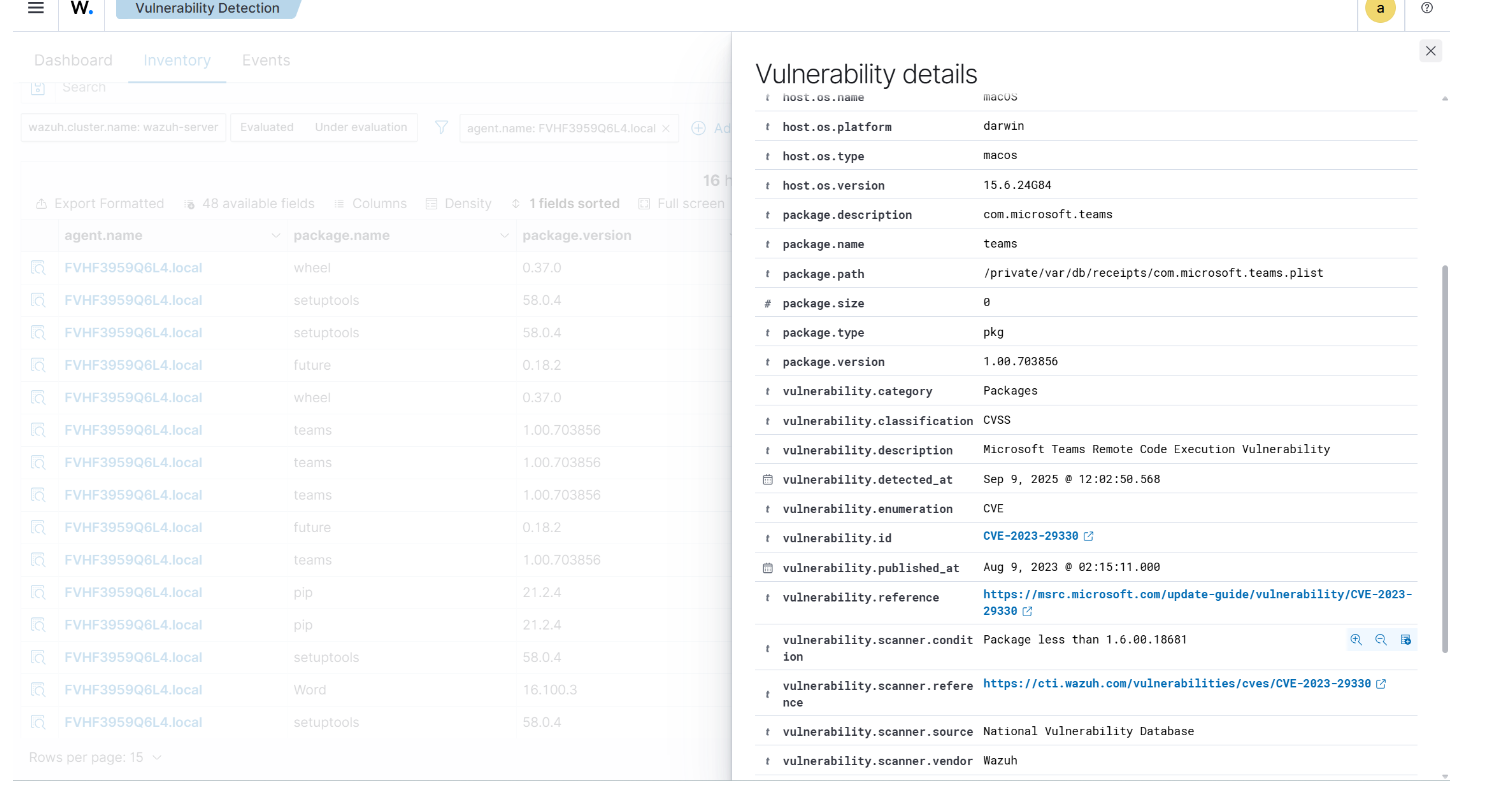
Task: Click the flyout package.version value 1.00.703856
Action: (1020, 361)
